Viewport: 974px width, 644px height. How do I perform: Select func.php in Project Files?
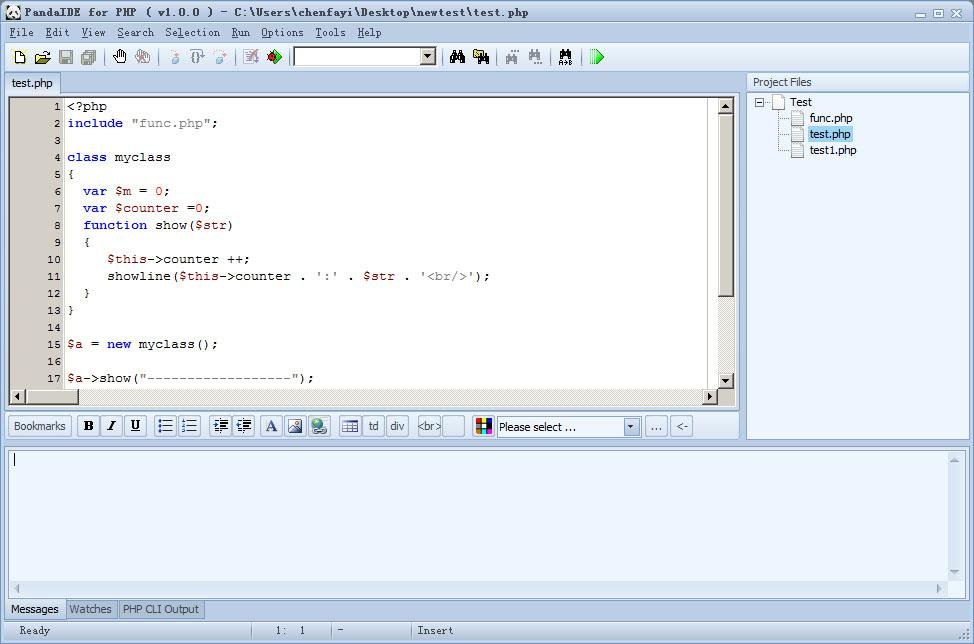coord(831,118)
